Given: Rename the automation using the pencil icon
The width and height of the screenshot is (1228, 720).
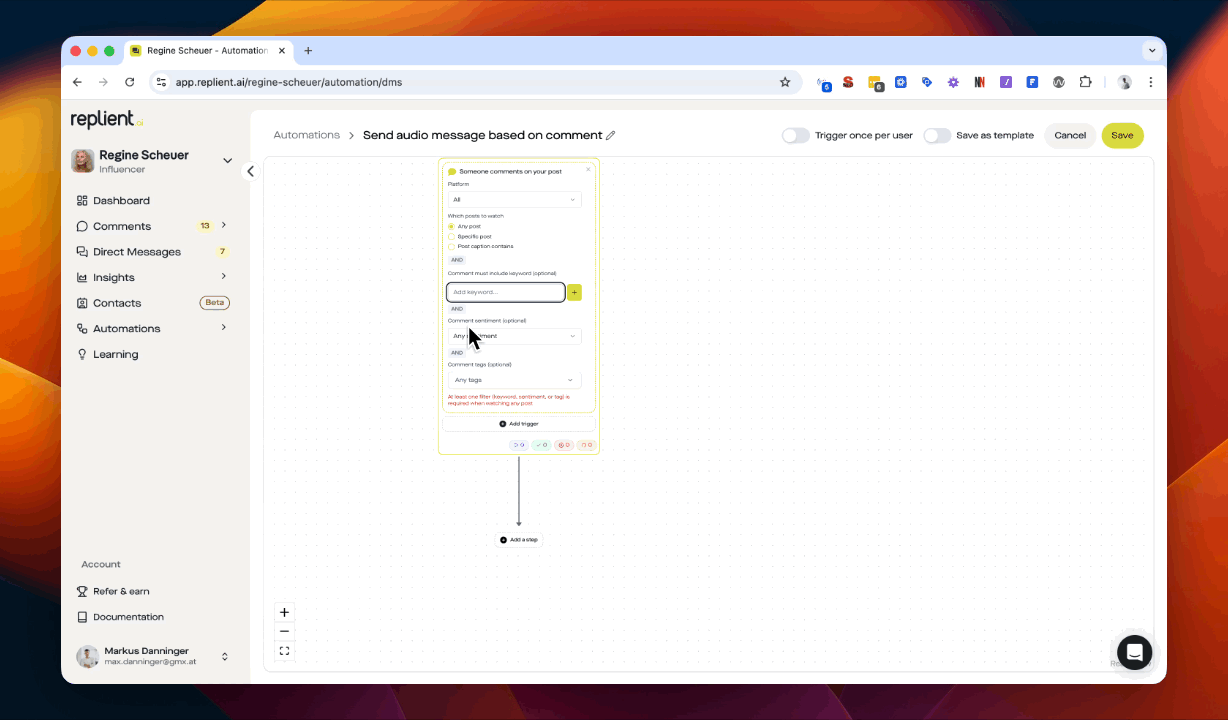Looking at the screenshot, I should pyautogui.click(x=611, y=135).
